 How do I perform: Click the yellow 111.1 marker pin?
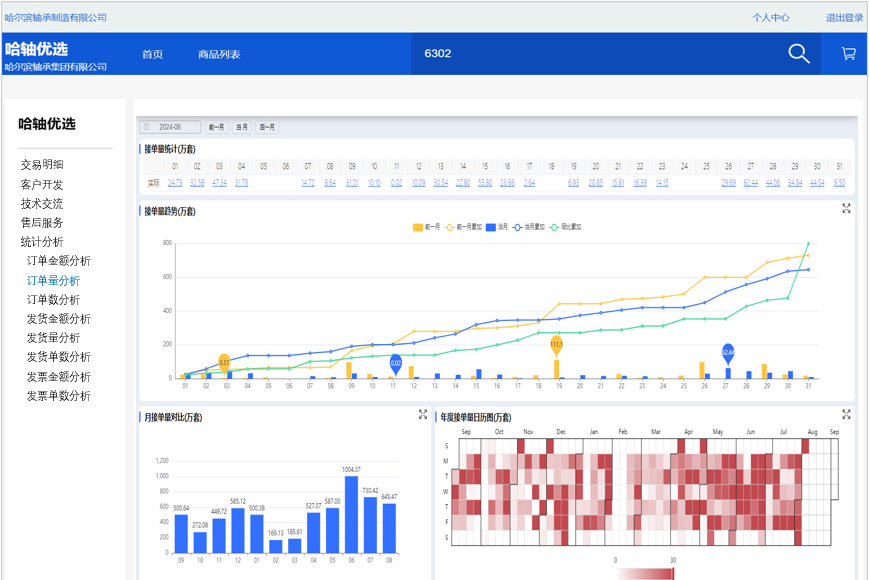click(557, 345)
